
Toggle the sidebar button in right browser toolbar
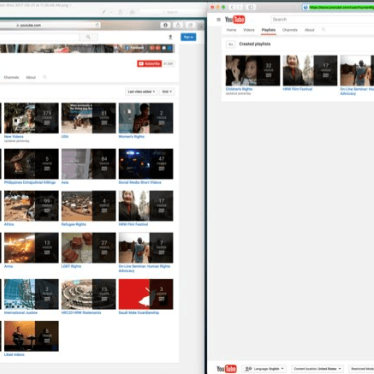pyautogui.click(x=251, y=7)
